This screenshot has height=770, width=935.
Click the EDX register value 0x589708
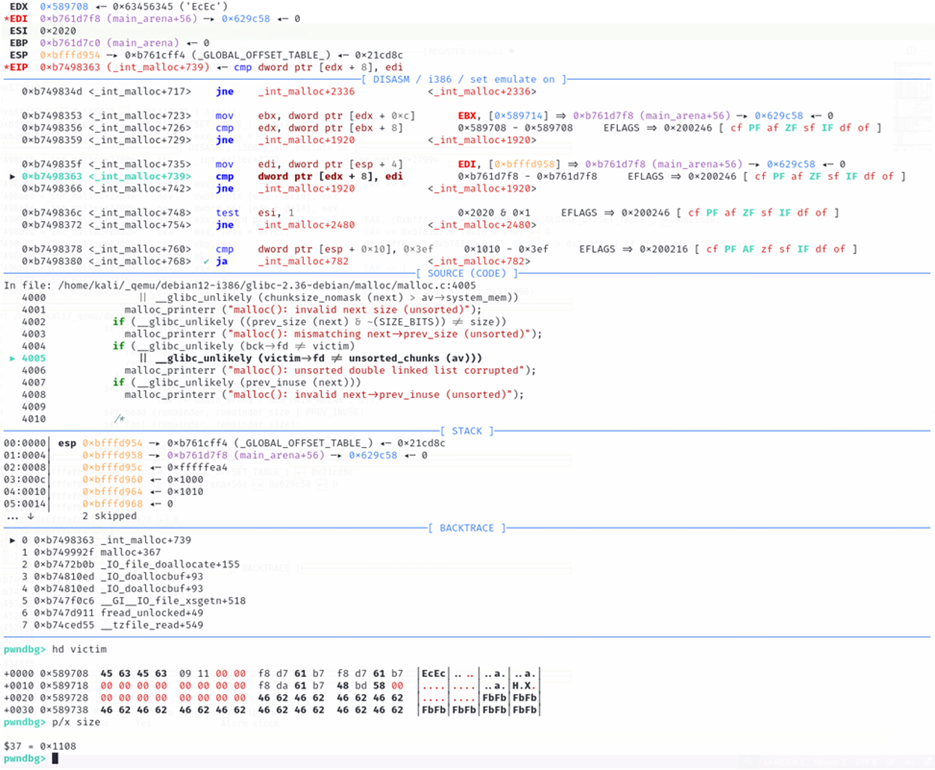coord(64,7)
